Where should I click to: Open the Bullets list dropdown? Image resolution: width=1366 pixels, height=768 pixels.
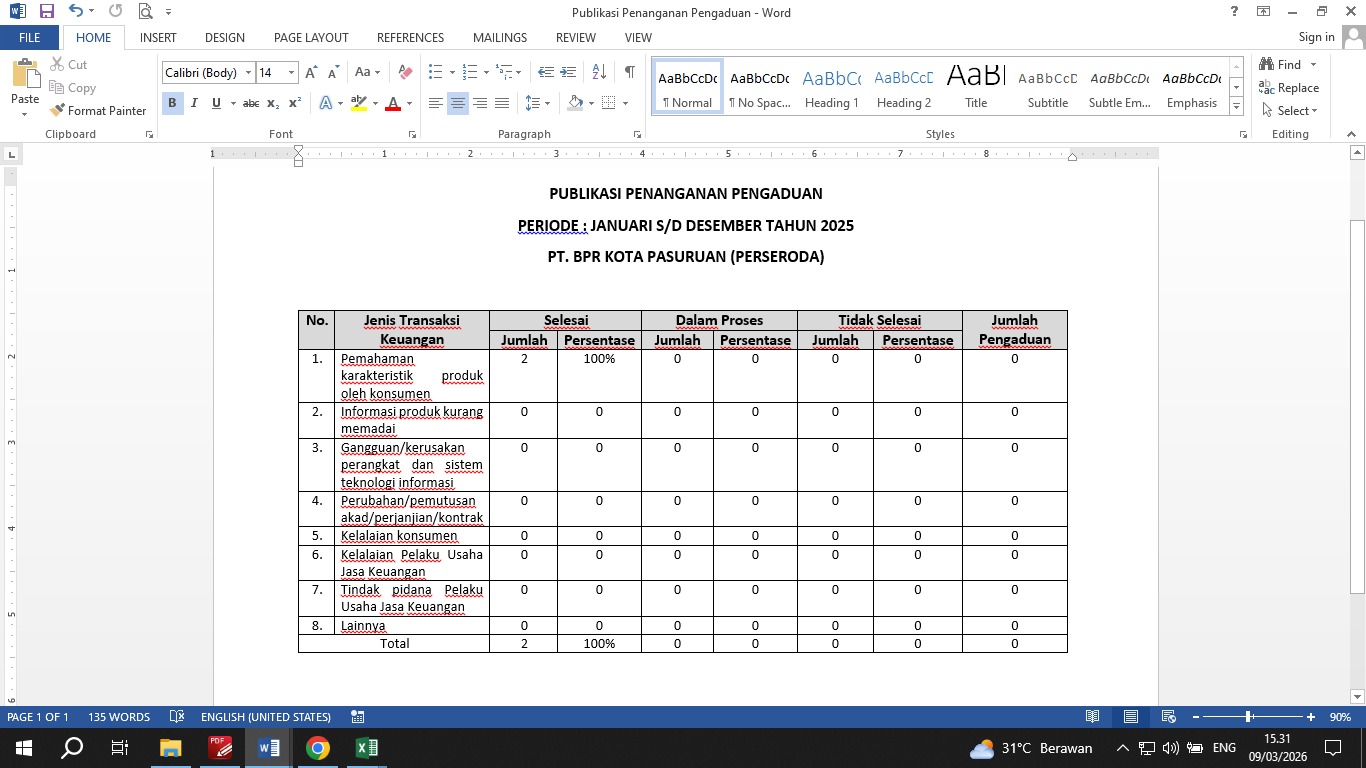coord(452,73)
